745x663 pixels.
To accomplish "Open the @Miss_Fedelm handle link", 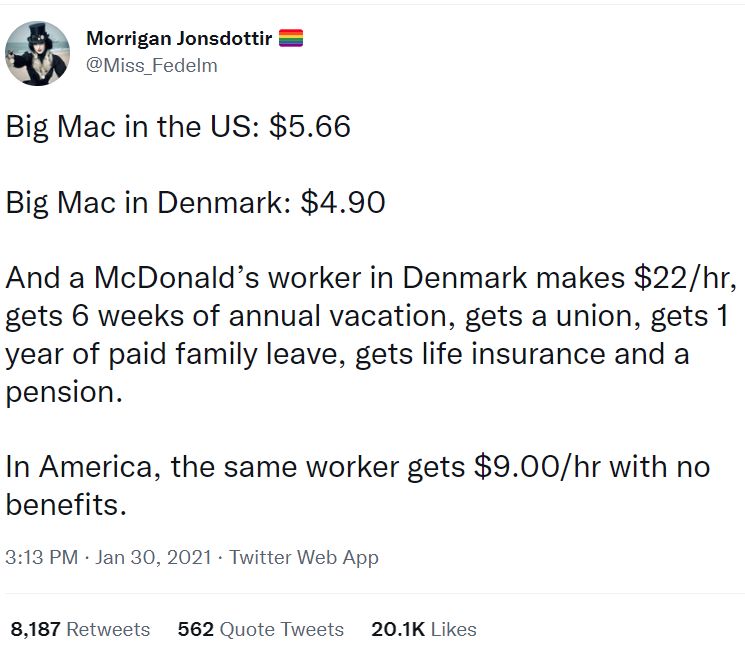I will pyautogui.click(x=152, y=66).
